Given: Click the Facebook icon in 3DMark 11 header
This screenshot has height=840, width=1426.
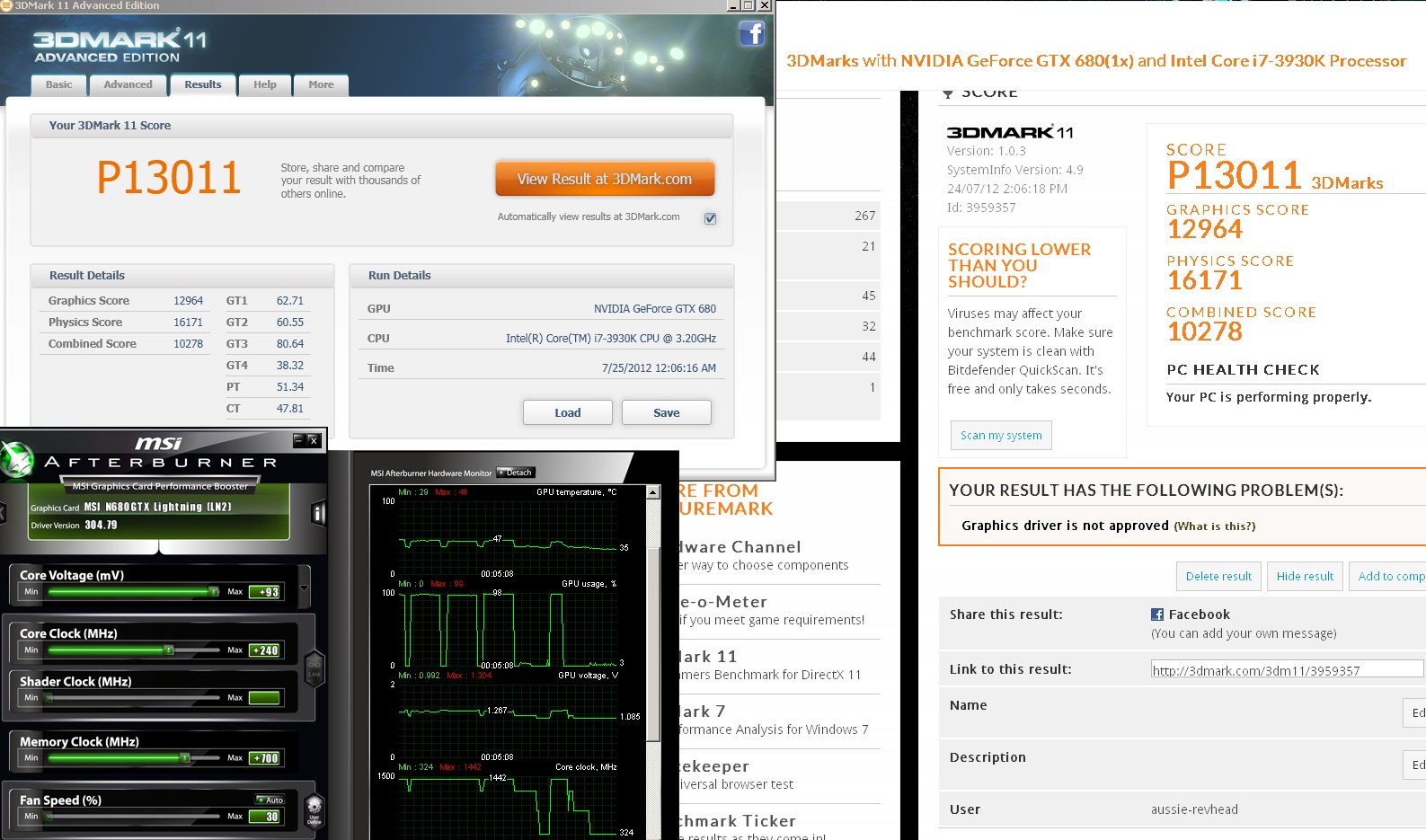Looking at the screenshot, I should tap(751, 34).
